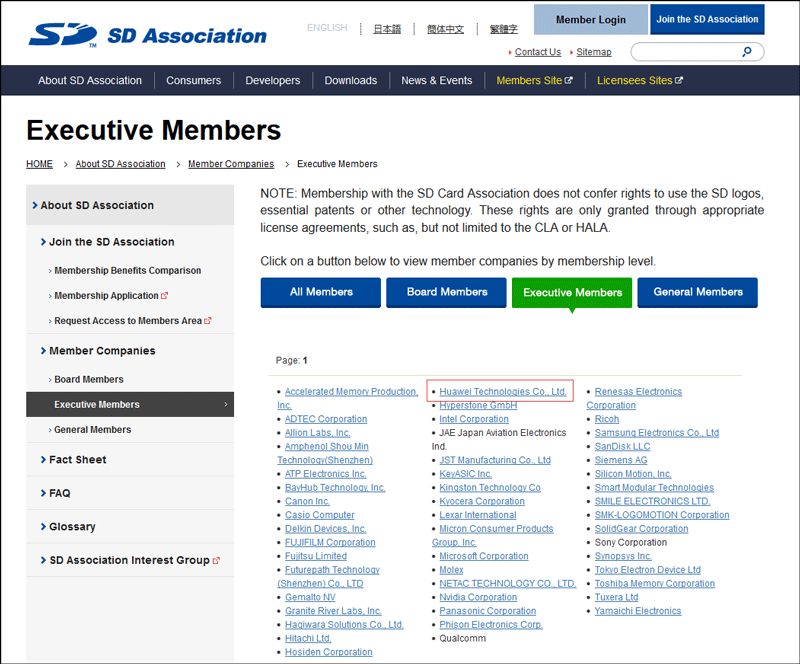This screenshot has width=800, height=664.
Task: Open the Sitemap link
Action: pyautogui.click(x=593, y=52)
